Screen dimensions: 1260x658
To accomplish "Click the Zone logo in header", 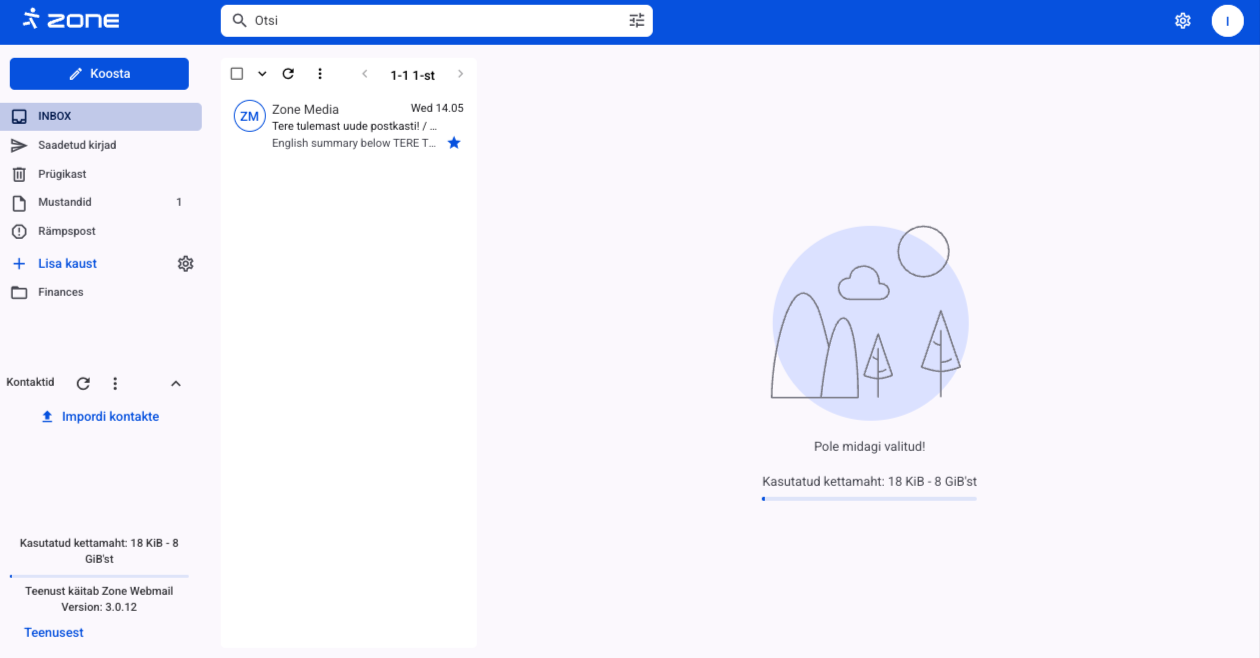I will (71, 20).
